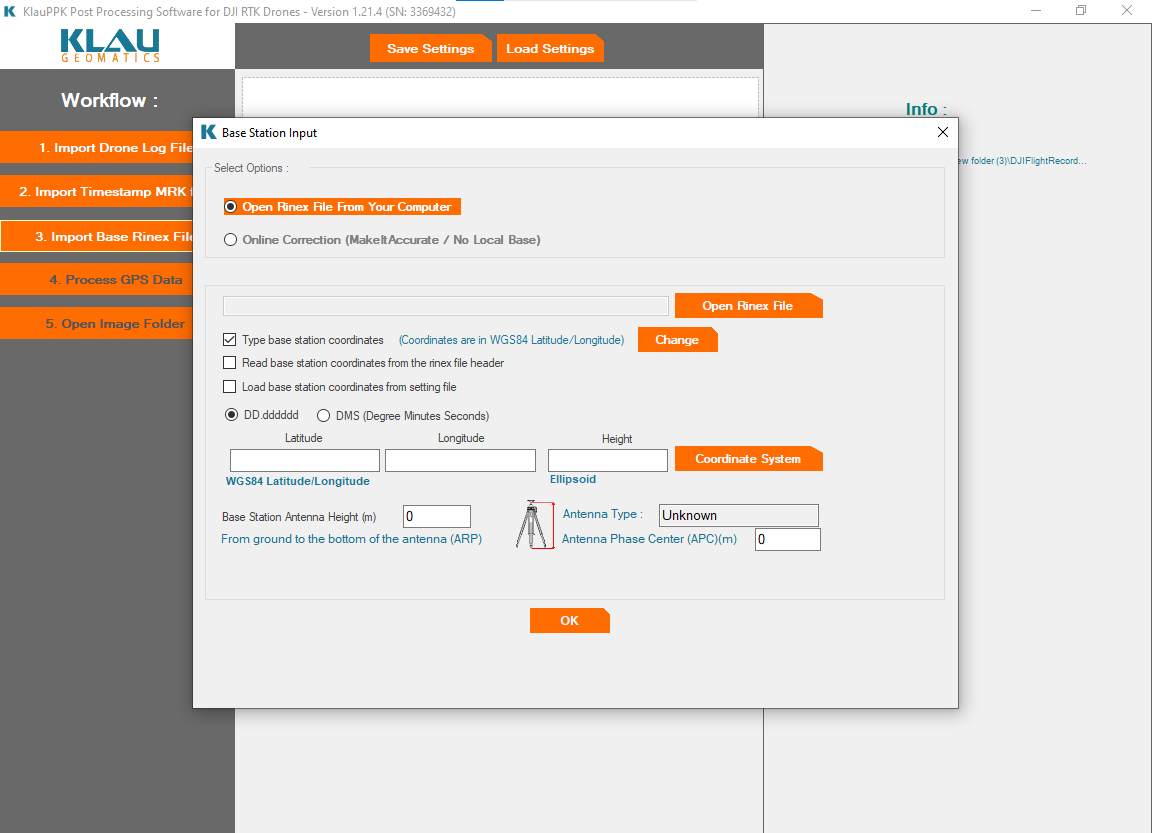Screen dimensions: 1152x833
Task: Click the Workflow heading in the sidebar
Action: pos(109,101)
